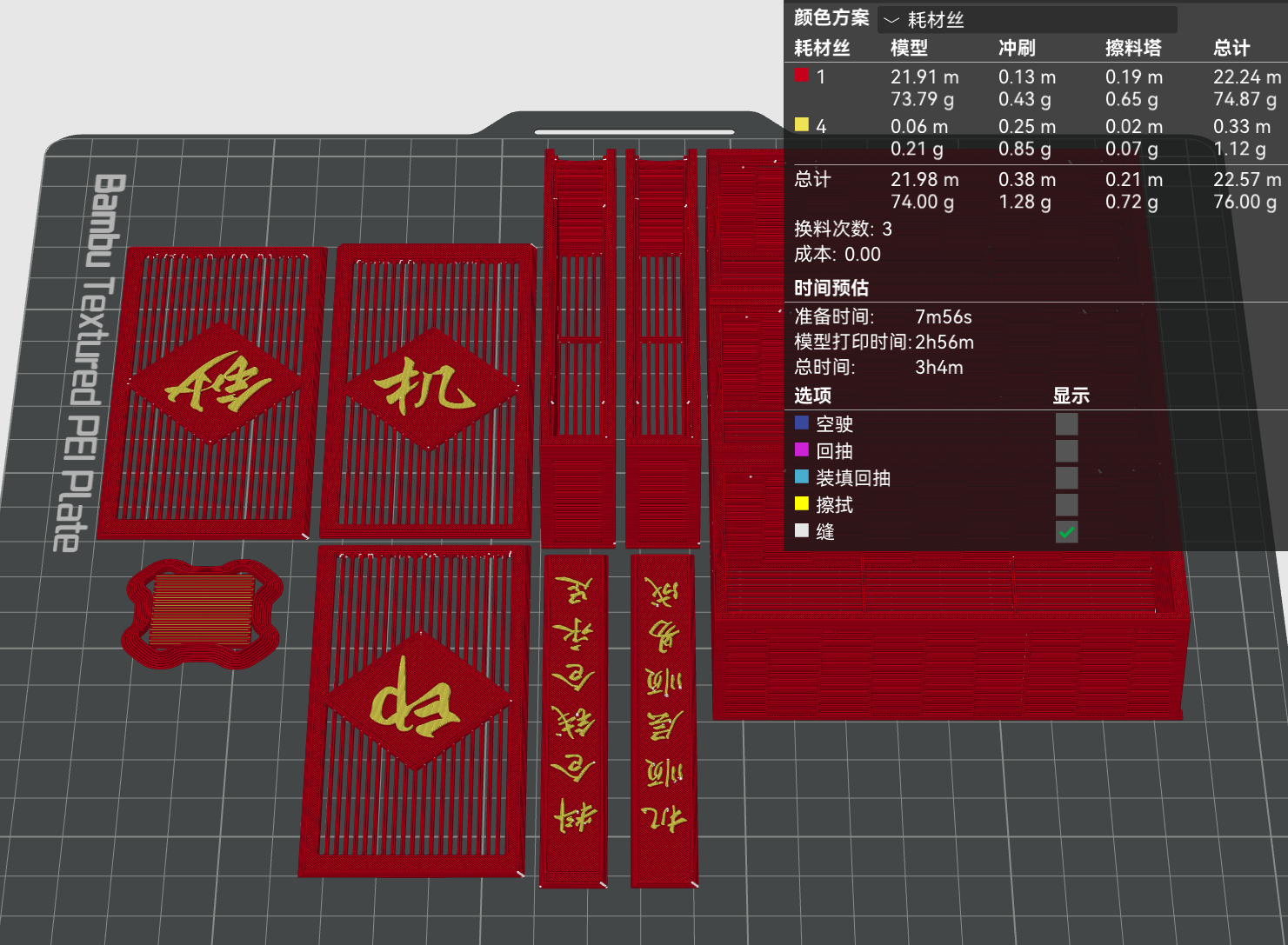This screenshot has width=1288, height=945.
Task: Click the 模型打印时间 2h56m value
Action: pyautogui.click(x=944, y=343)
